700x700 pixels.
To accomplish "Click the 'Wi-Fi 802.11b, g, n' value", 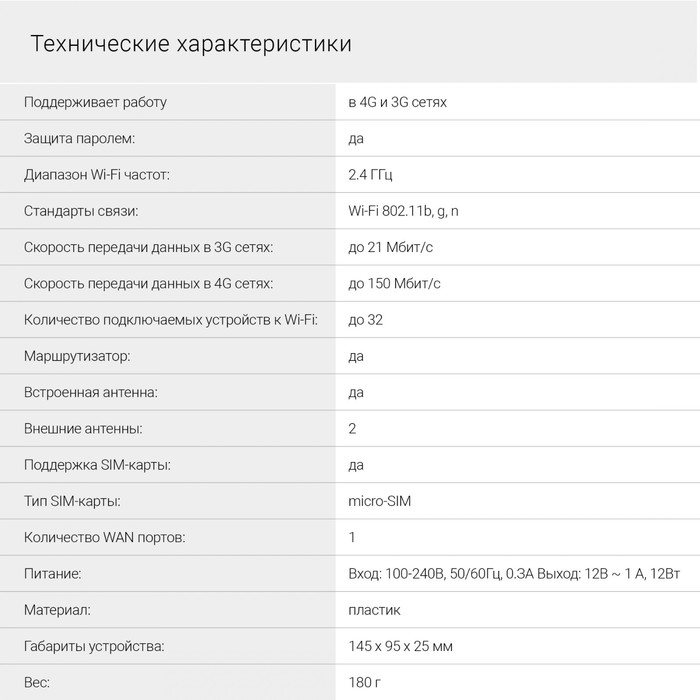I will (403, 211).
